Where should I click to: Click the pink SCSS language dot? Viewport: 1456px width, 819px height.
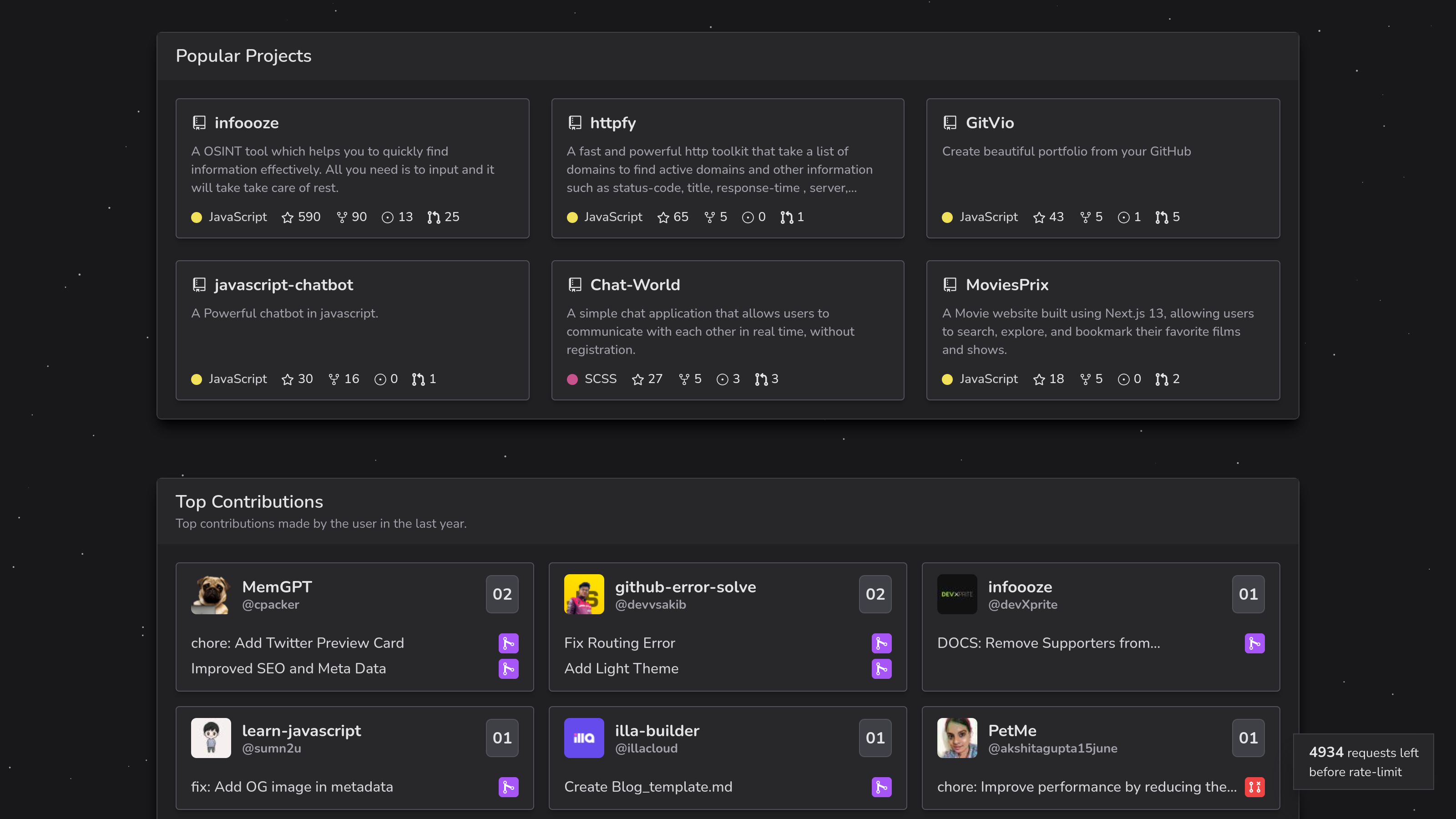click(572, 379)
